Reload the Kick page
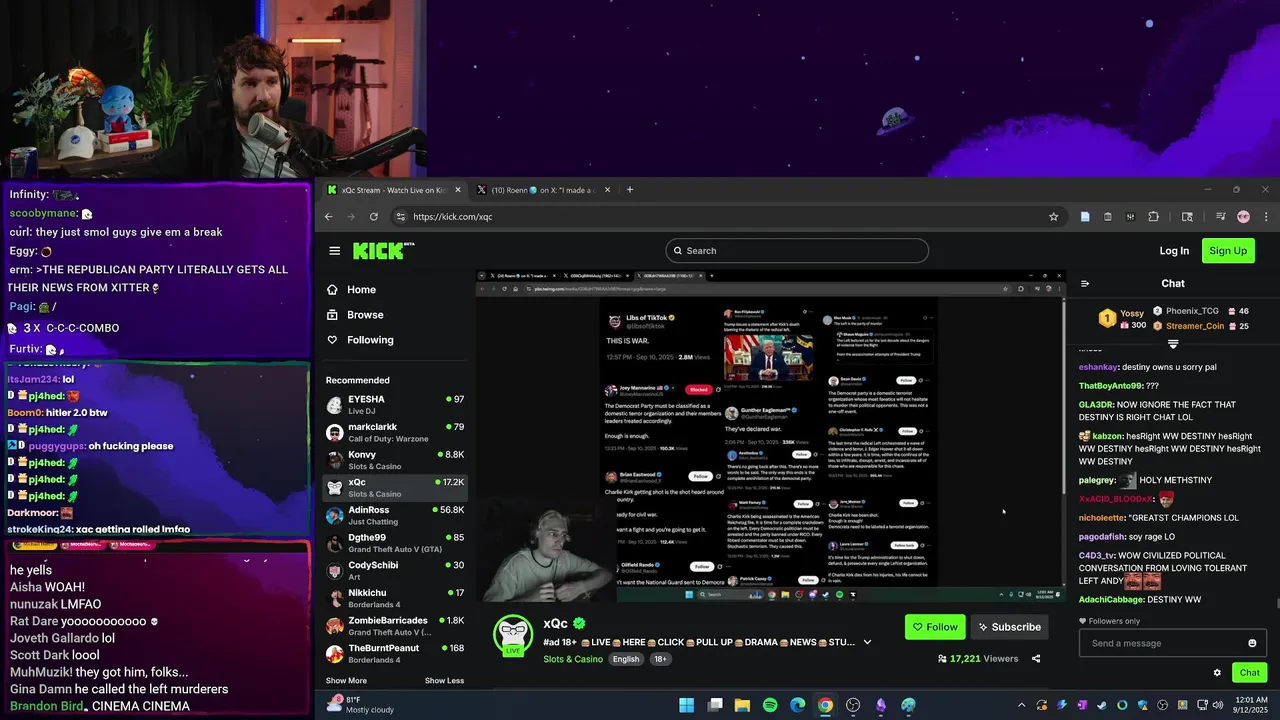 374,217
